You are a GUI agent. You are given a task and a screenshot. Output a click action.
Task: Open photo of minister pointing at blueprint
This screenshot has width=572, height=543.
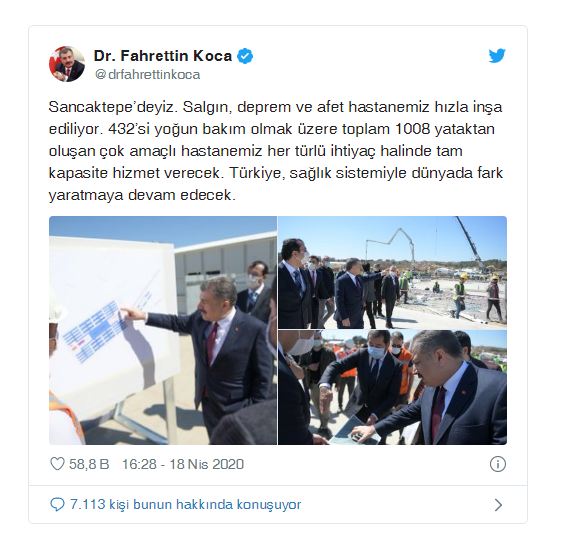[x=163, y=330]
